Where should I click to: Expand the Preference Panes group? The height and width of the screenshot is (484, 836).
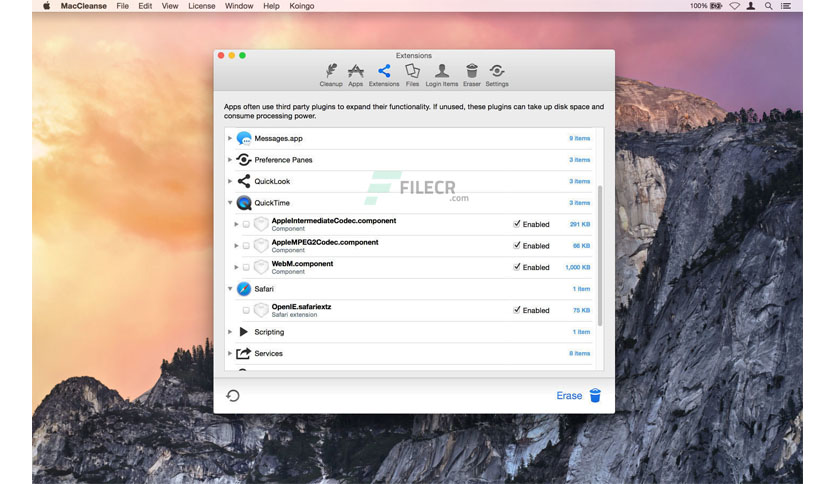click(230, 160)
